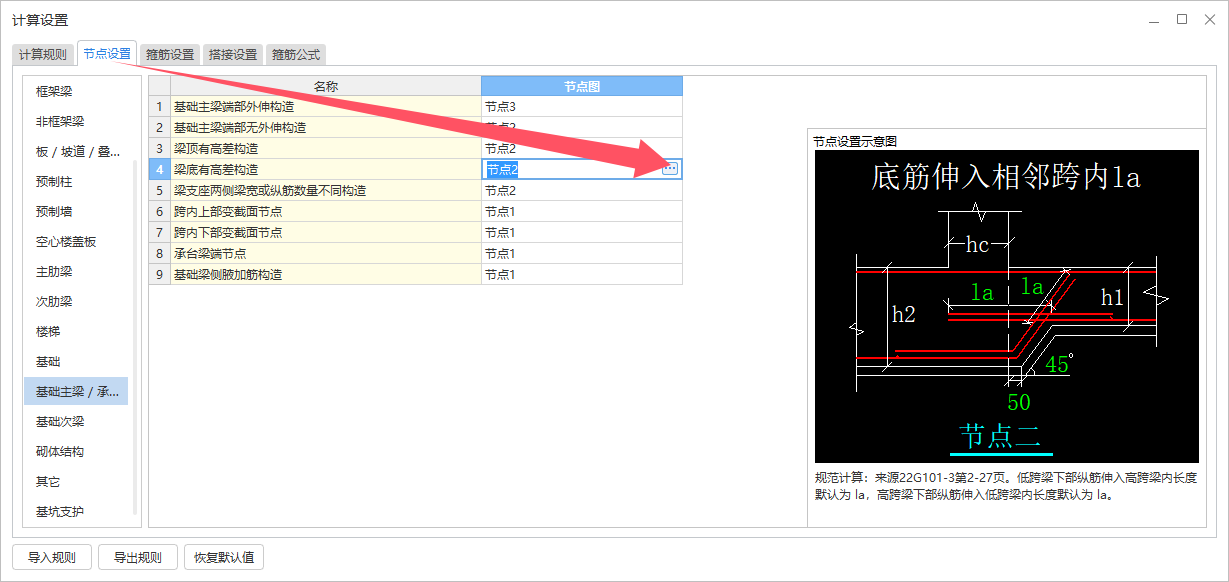Select 楼梯 in the category list
The image size is (1229, 582).
click(x=76, y=331)
